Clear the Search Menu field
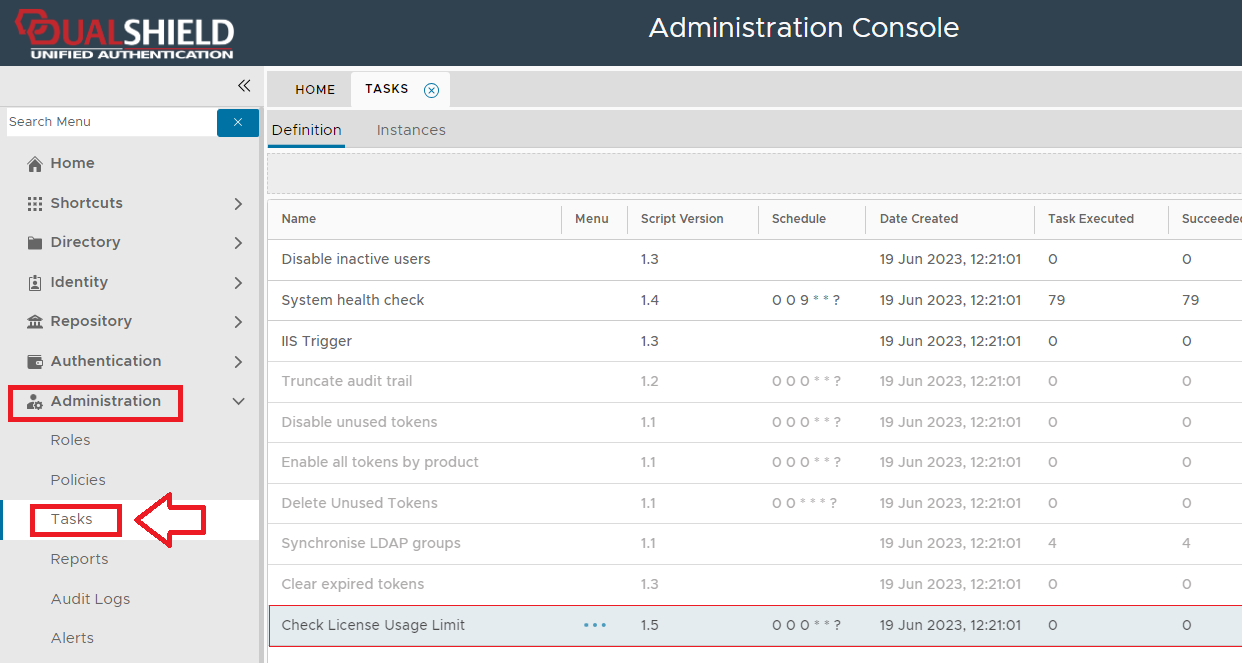The width and height of the screenshot is (1242, 663). coord(238,122)
